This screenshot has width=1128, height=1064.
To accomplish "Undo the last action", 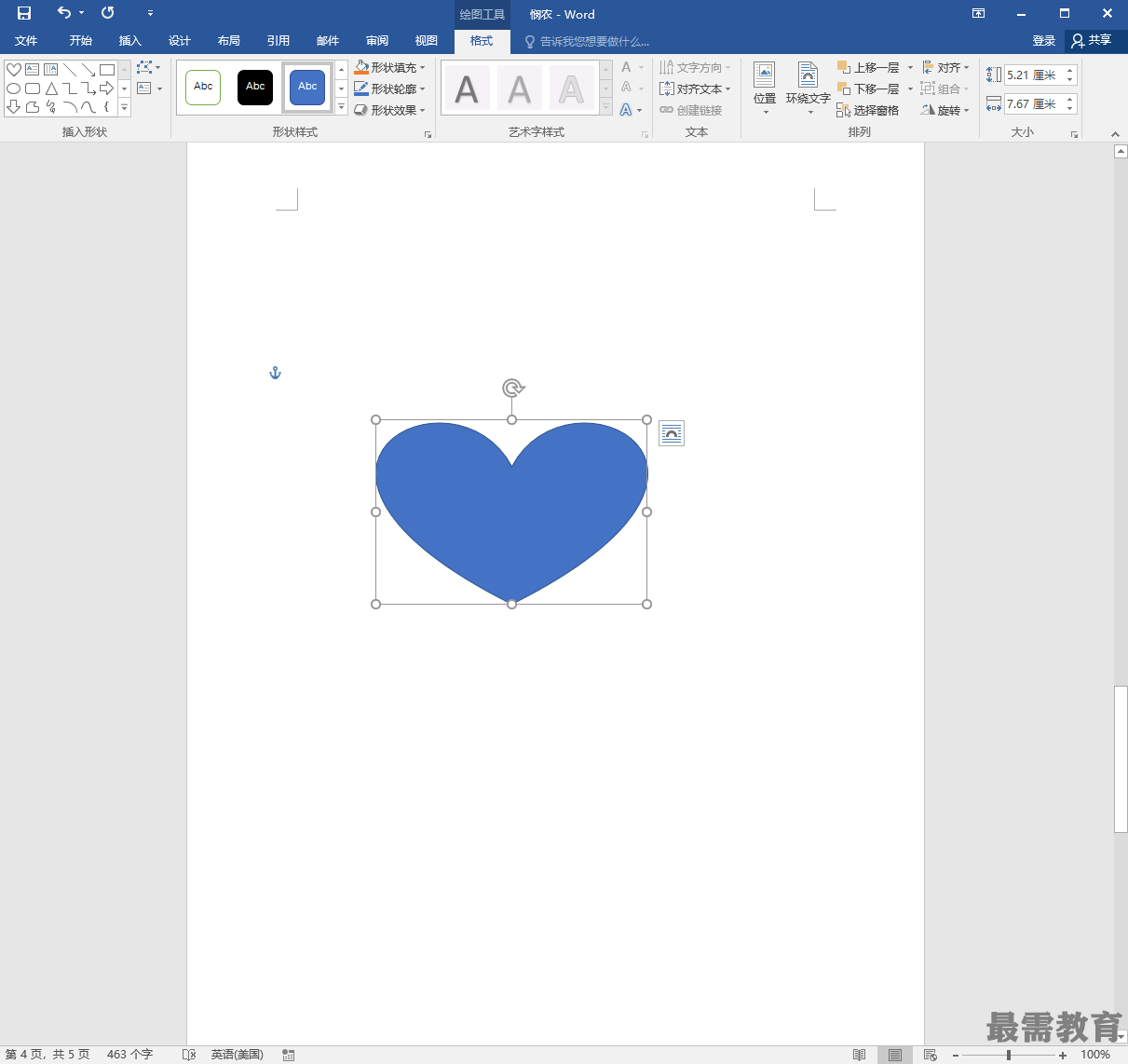I will [63, 13].
